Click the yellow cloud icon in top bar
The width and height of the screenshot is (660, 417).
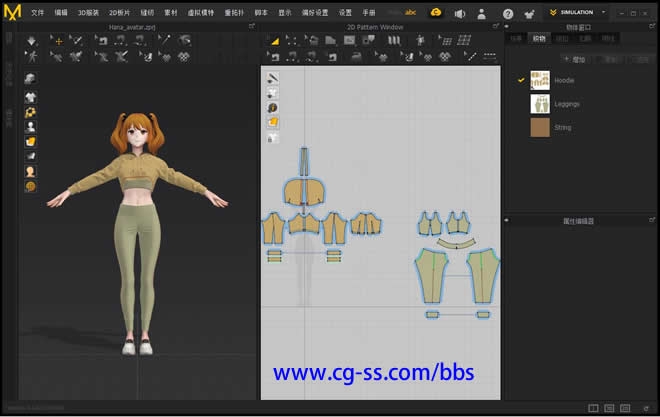coord(436,12)
